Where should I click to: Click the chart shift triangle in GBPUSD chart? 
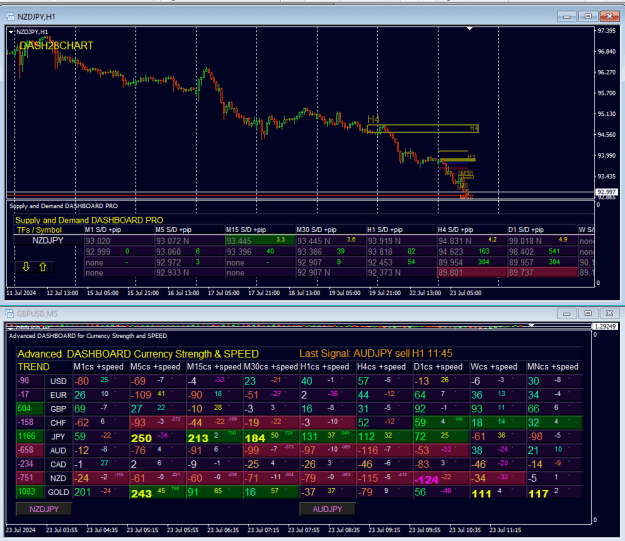(x=531, y=325)
